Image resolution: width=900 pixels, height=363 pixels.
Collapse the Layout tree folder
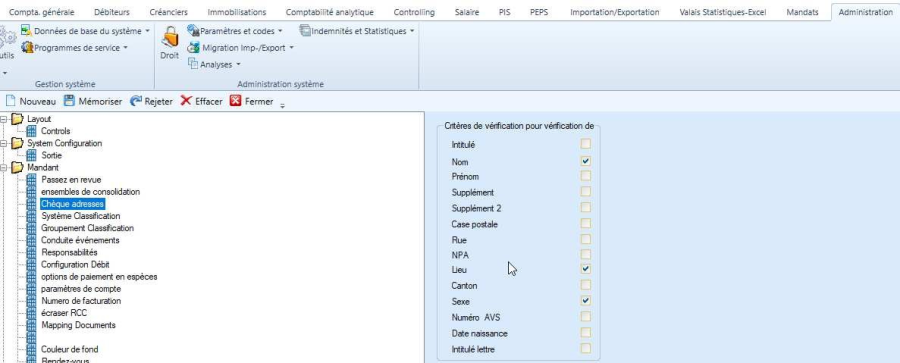tap(4, 119)
